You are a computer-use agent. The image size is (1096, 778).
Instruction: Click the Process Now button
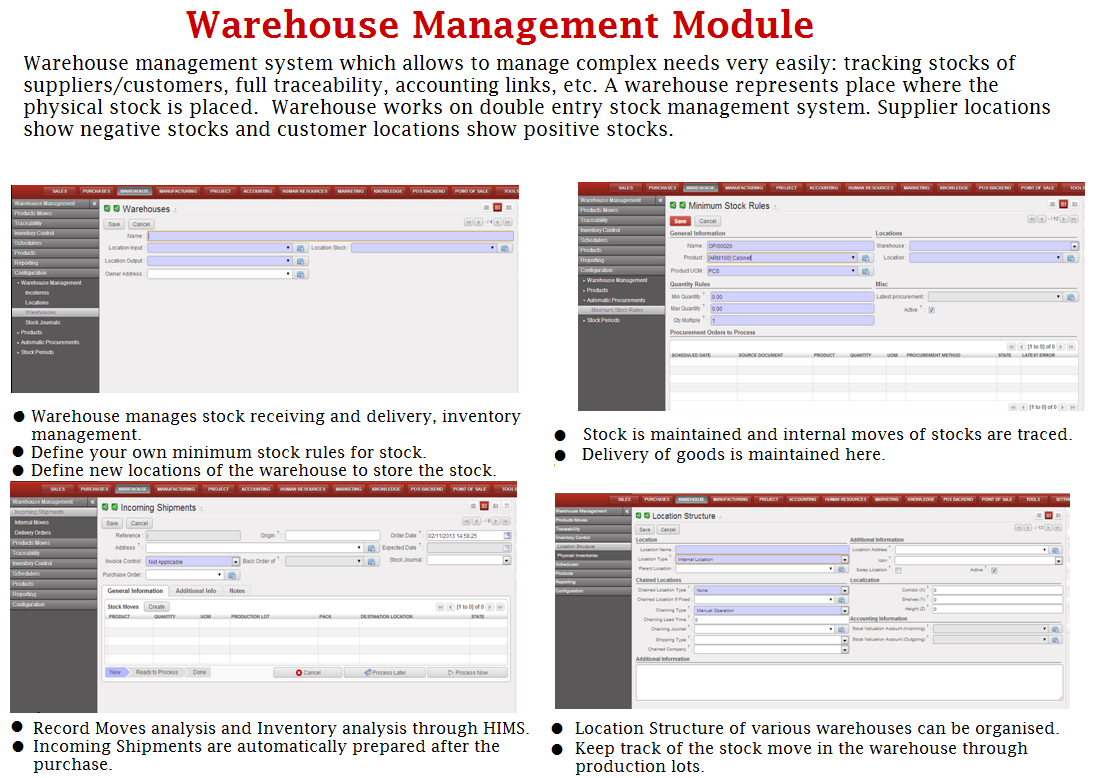pos(467,673)
